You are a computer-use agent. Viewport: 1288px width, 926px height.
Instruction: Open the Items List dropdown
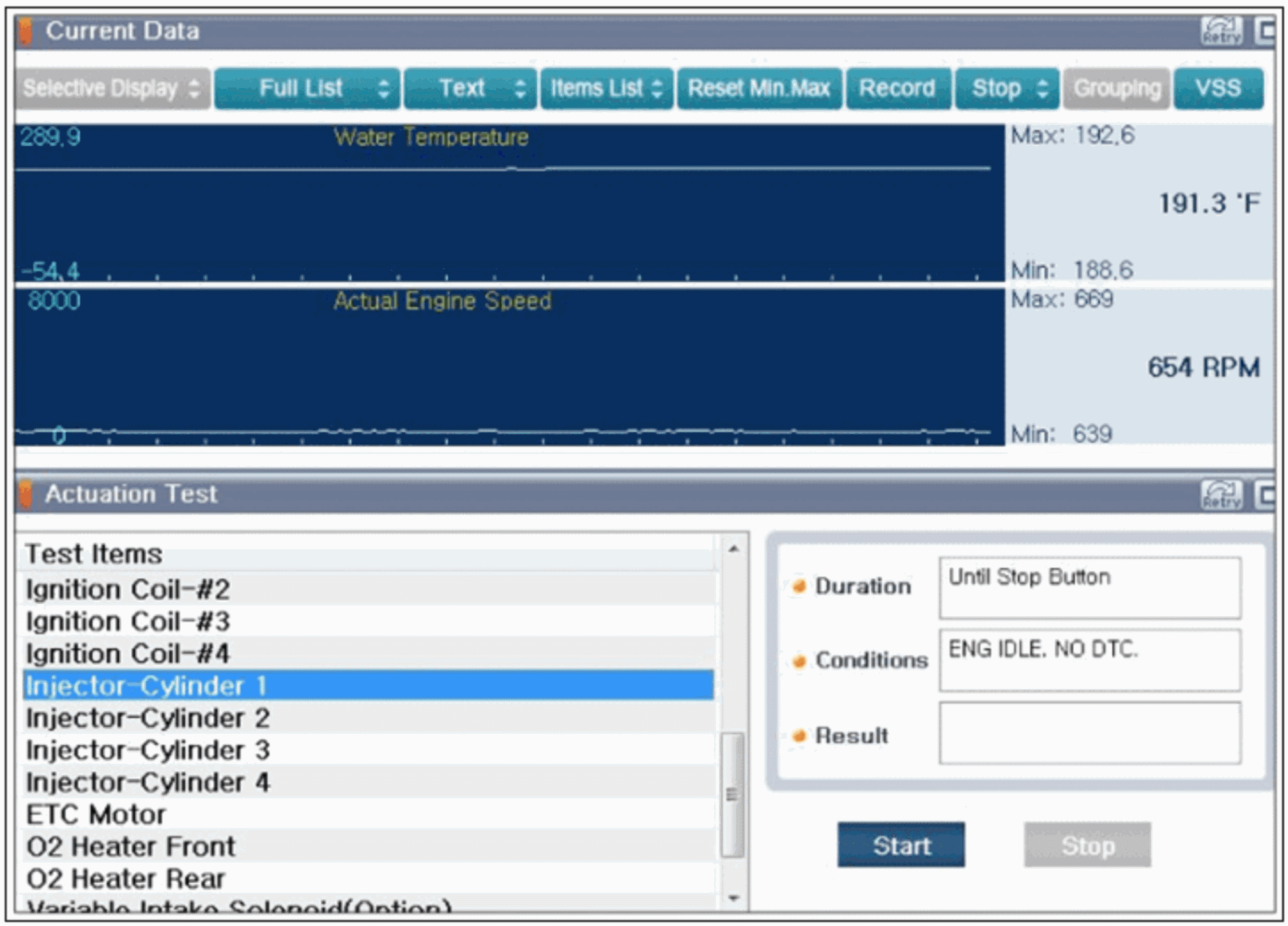pos(606,88)
